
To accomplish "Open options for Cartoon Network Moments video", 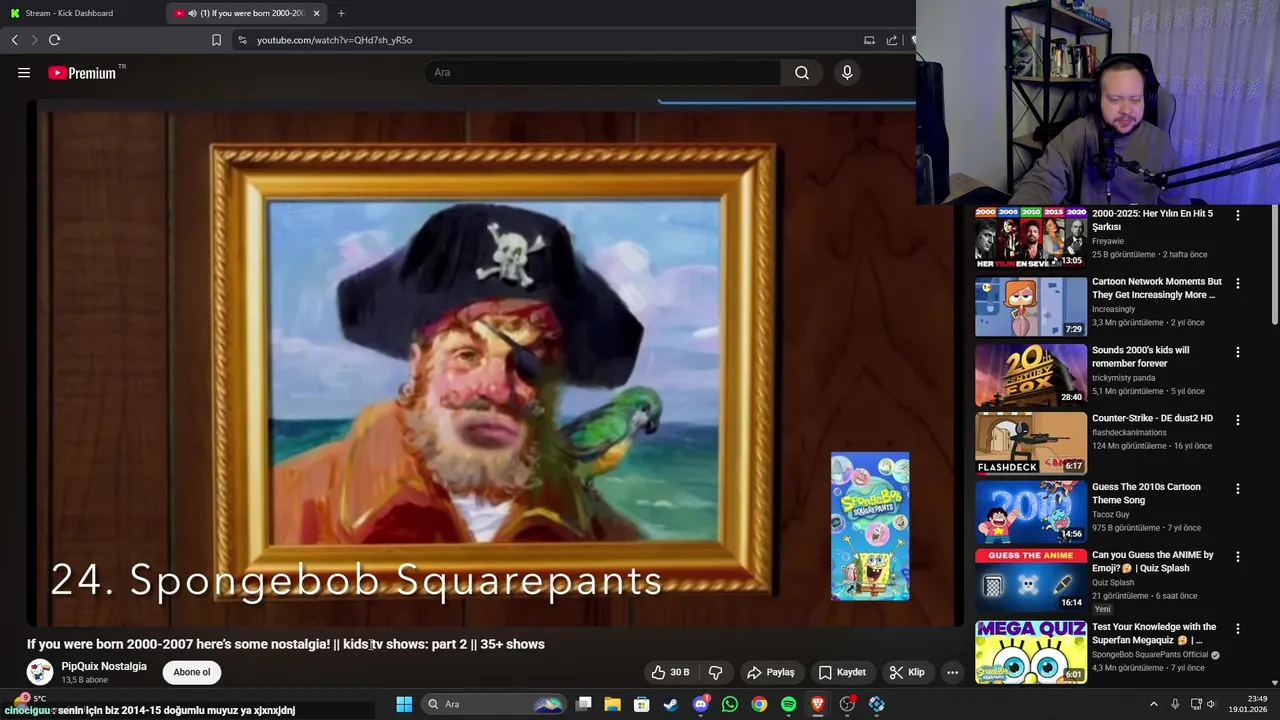I will point(1238,283).
